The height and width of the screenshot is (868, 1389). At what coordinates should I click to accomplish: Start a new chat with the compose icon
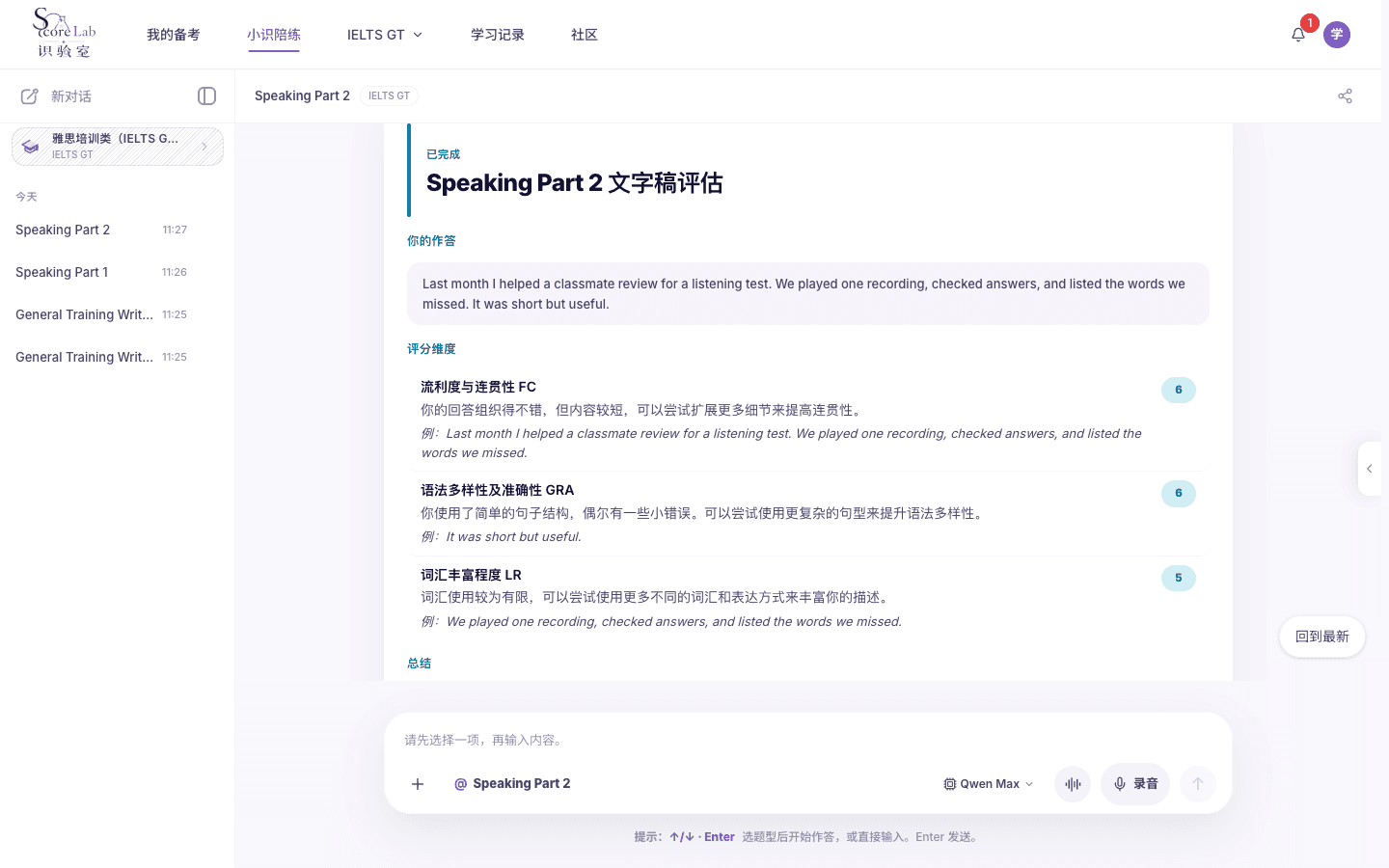tap(30, 96)
